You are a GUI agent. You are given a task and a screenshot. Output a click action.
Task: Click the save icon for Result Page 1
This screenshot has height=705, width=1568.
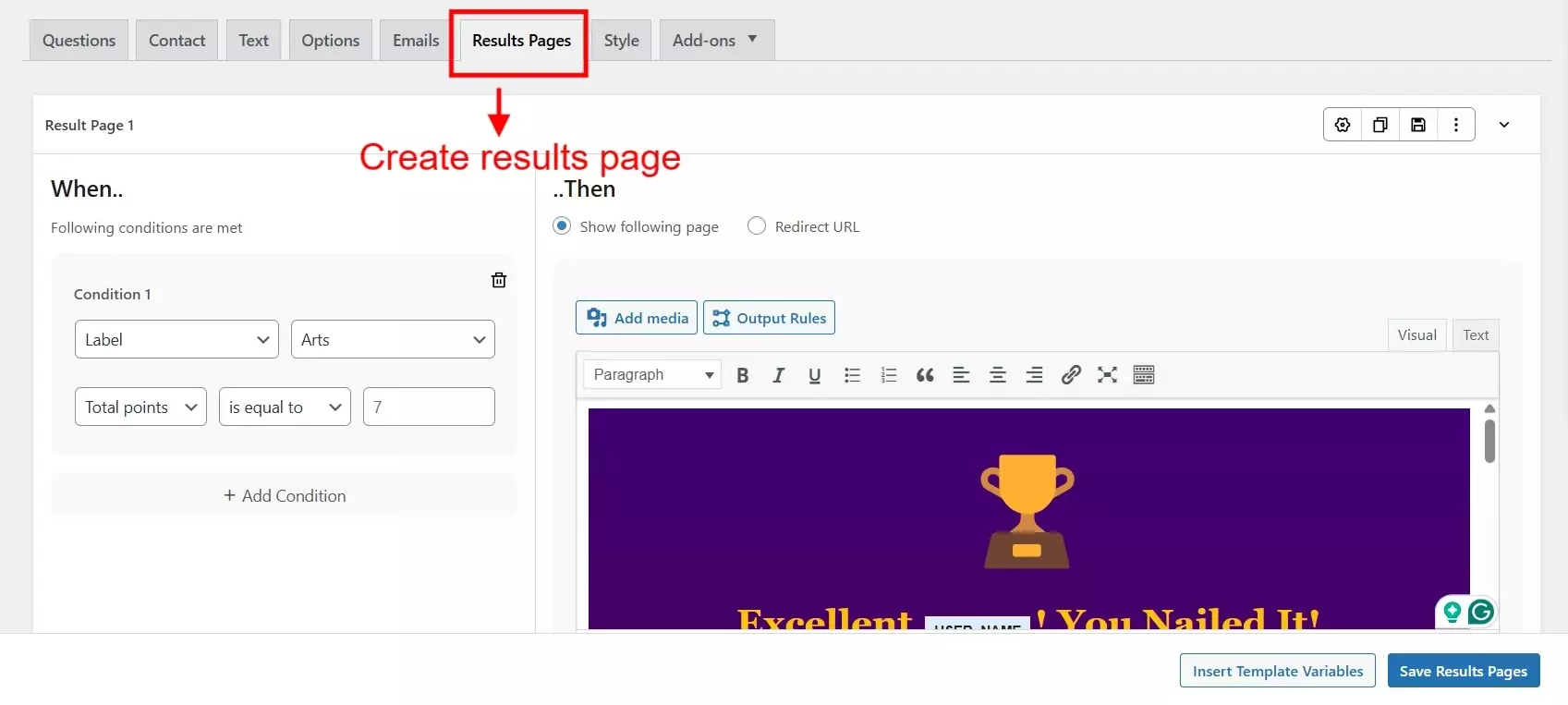(1418, 125)
